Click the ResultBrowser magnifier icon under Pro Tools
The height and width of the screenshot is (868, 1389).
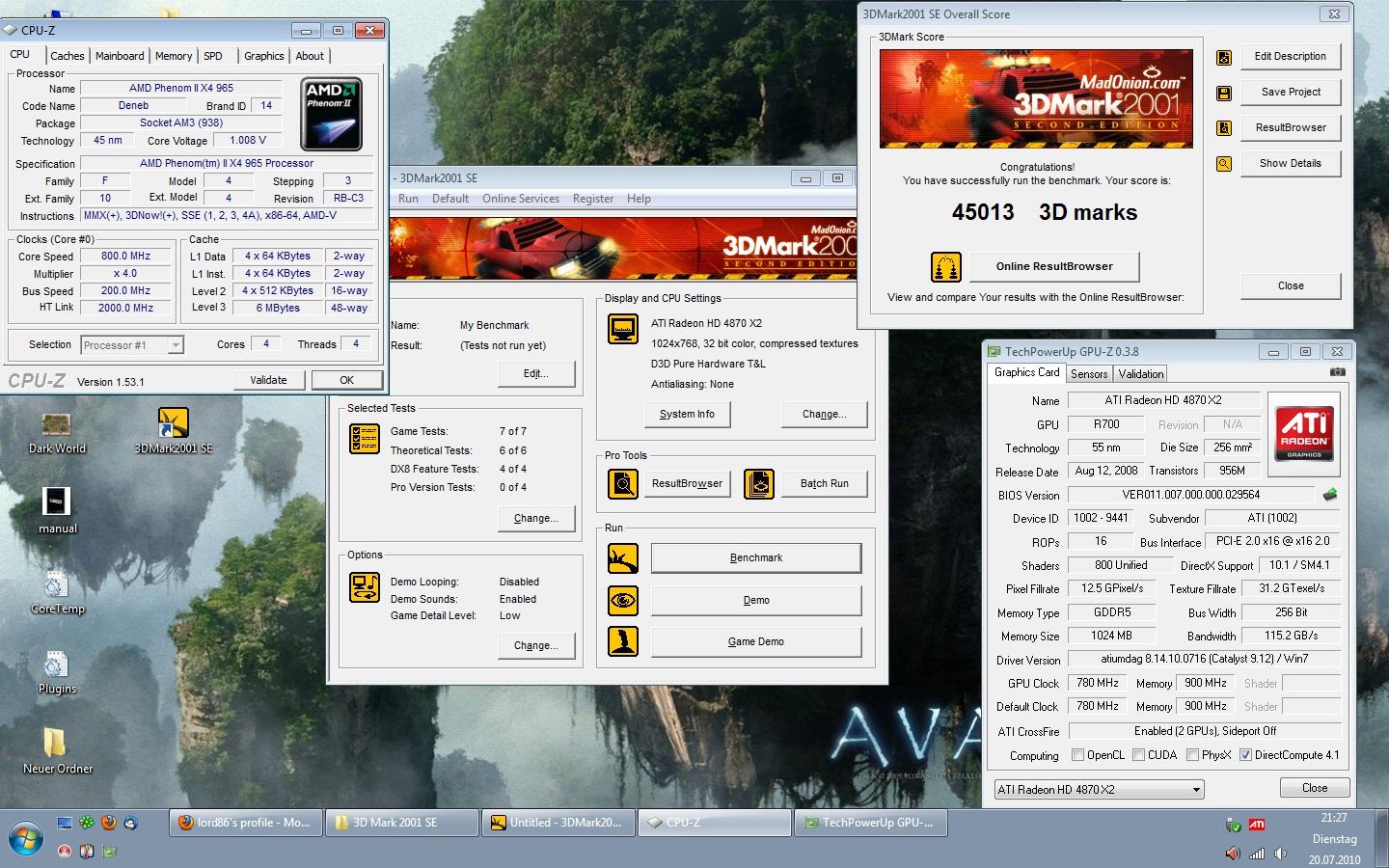pos(623,483)
